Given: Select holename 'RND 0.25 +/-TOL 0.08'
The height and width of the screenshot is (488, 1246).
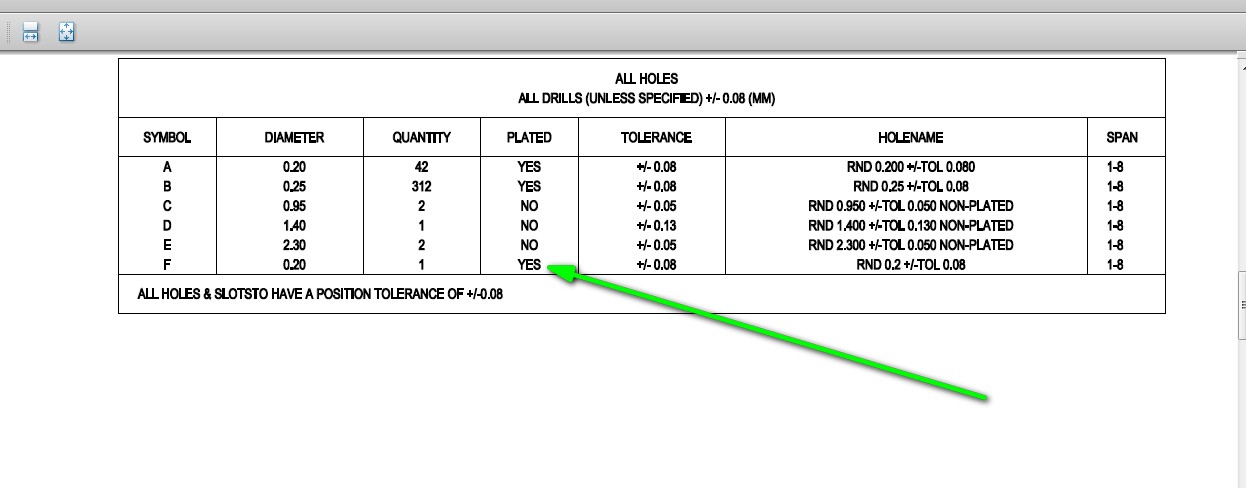Looking at the screenshot, I should (x=910, y=186).
